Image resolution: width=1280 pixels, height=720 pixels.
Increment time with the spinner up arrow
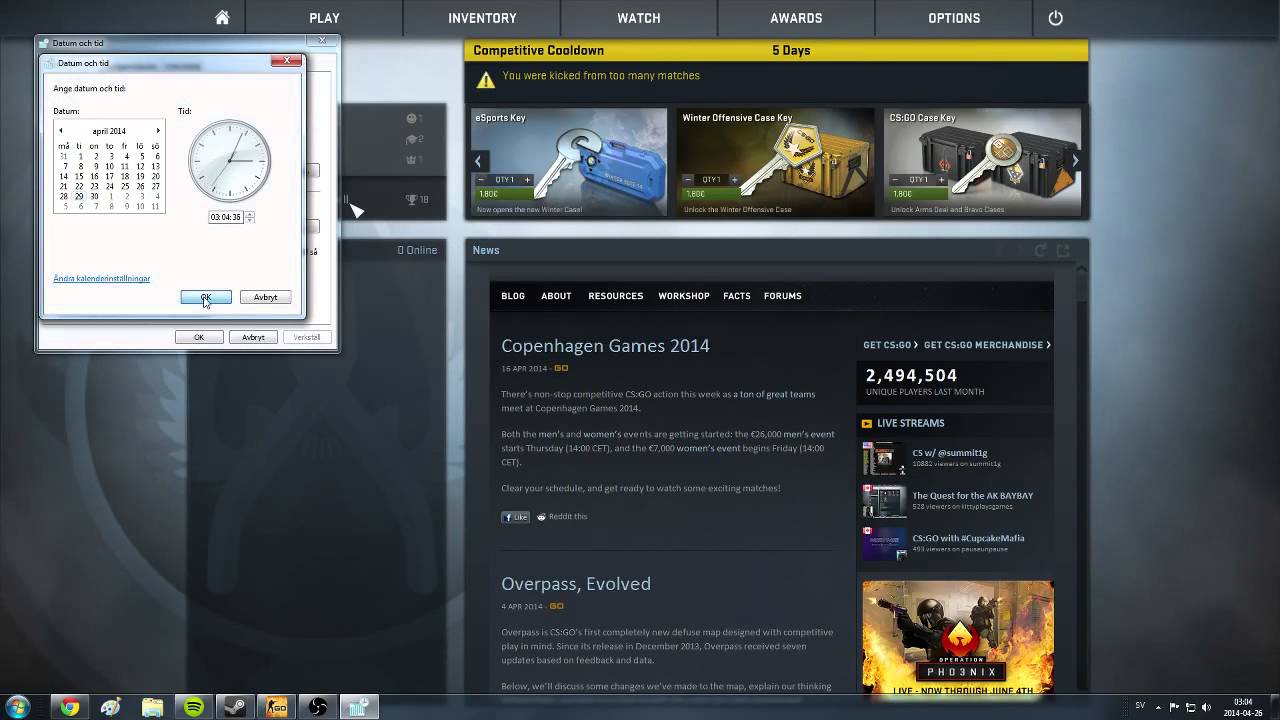249,214
